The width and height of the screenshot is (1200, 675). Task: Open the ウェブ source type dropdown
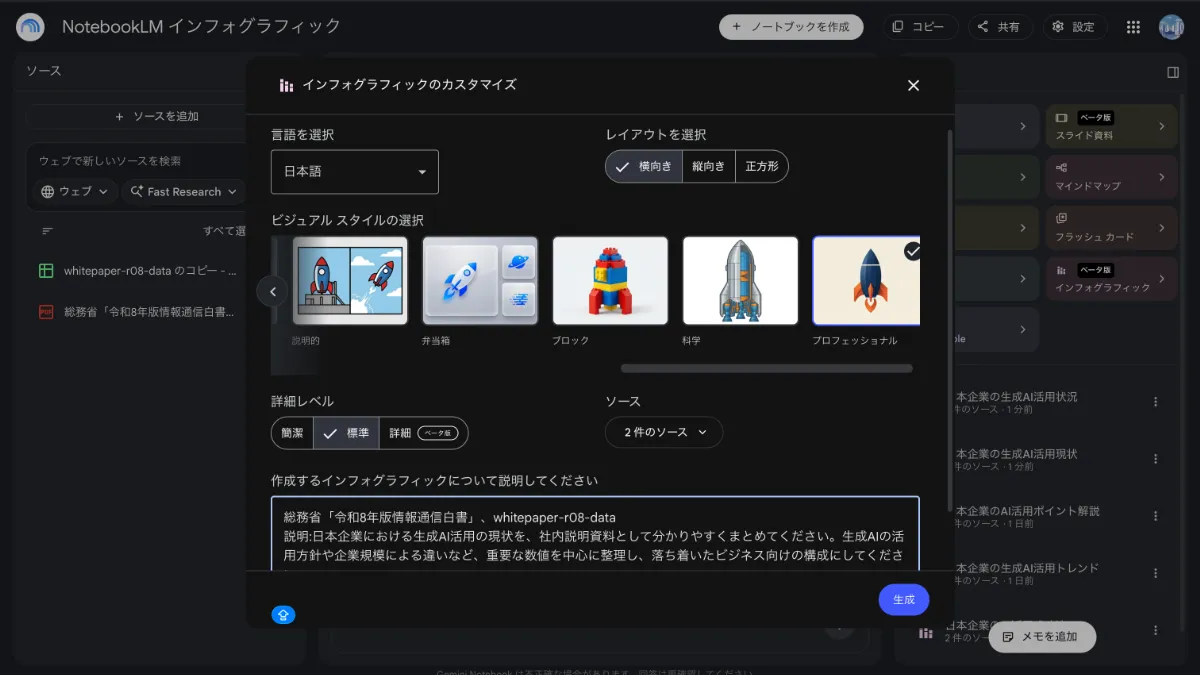(75, 191)
